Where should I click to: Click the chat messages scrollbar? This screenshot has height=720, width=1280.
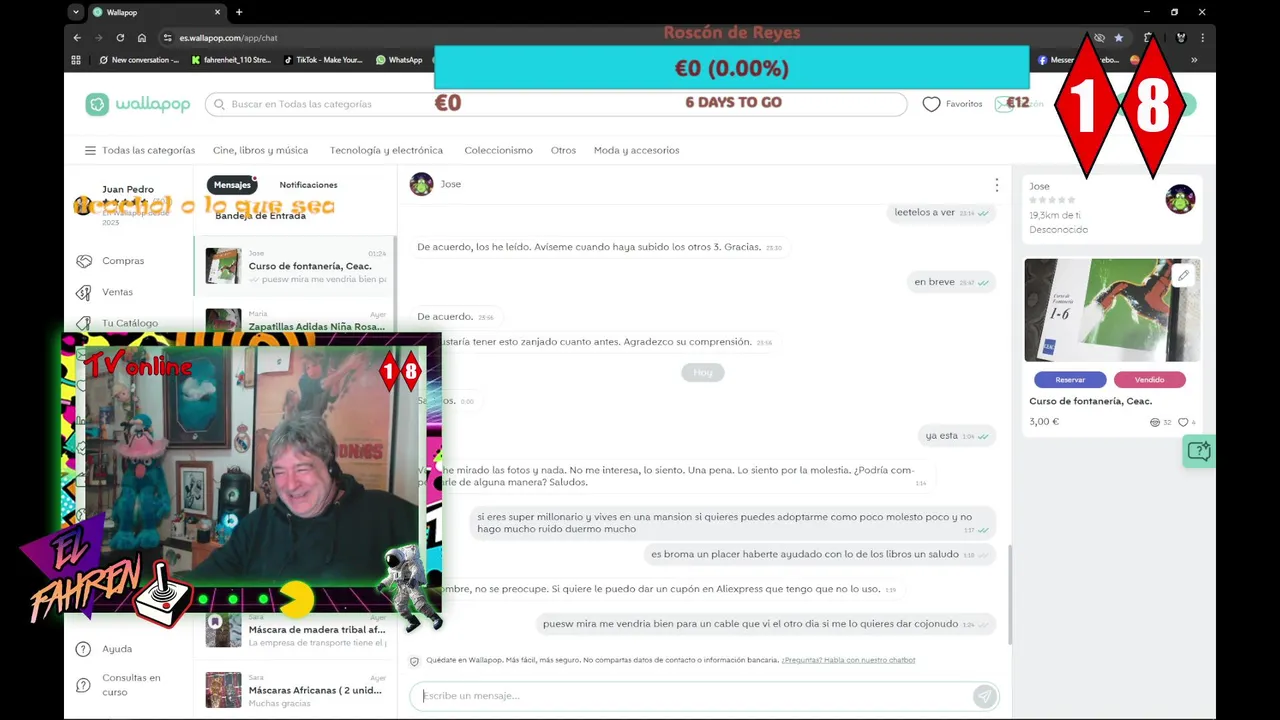1009,594
